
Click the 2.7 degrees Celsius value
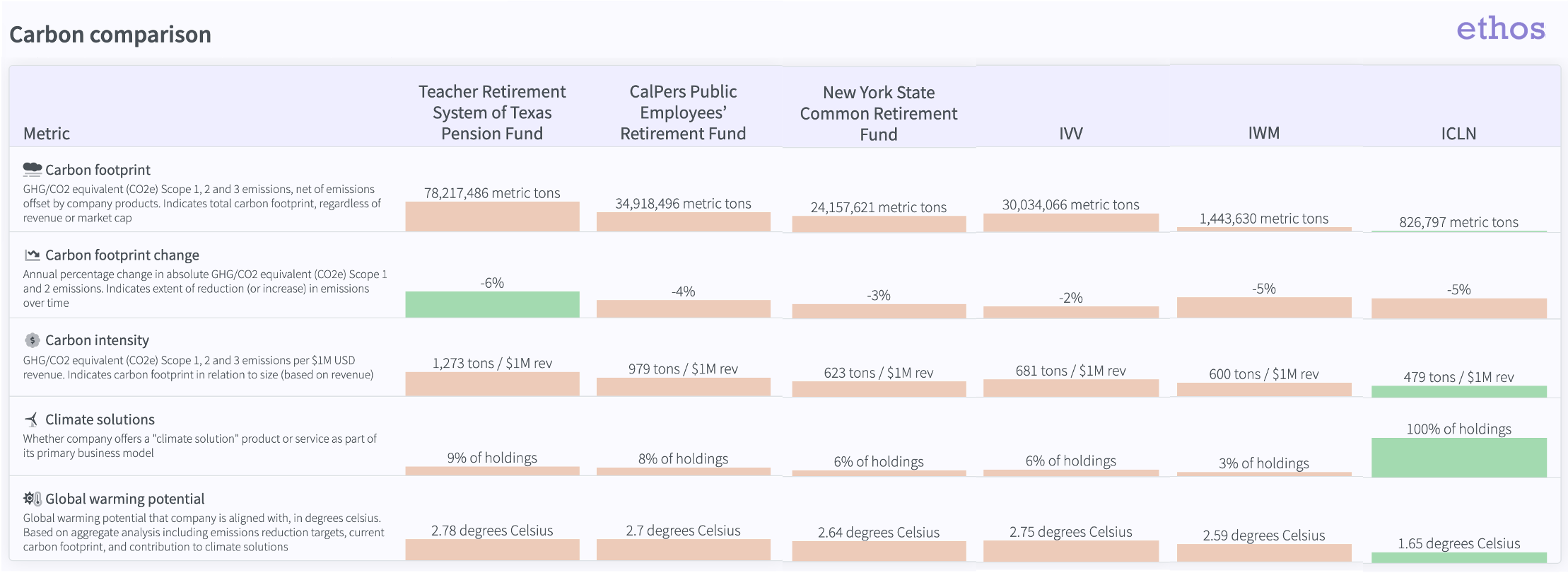pyautogui.click(x=683, y=531)
